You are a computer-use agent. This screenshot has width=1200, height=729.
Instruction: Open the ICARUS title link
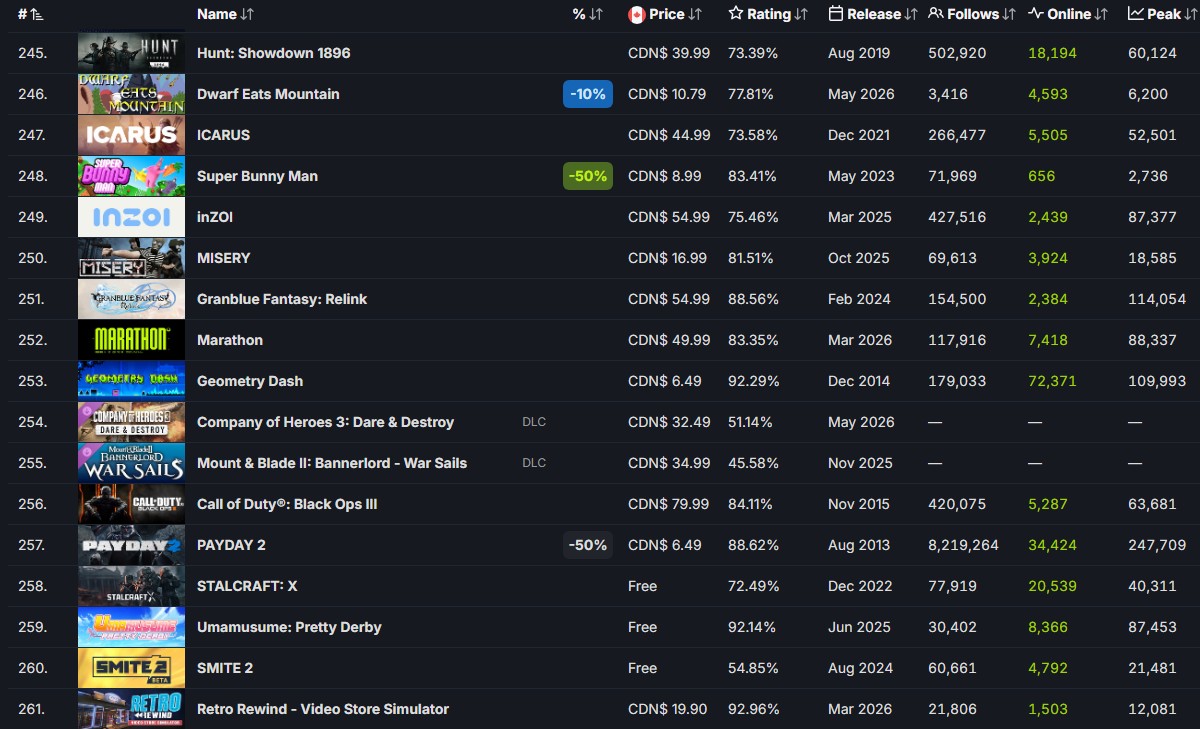tap(223, 135)
